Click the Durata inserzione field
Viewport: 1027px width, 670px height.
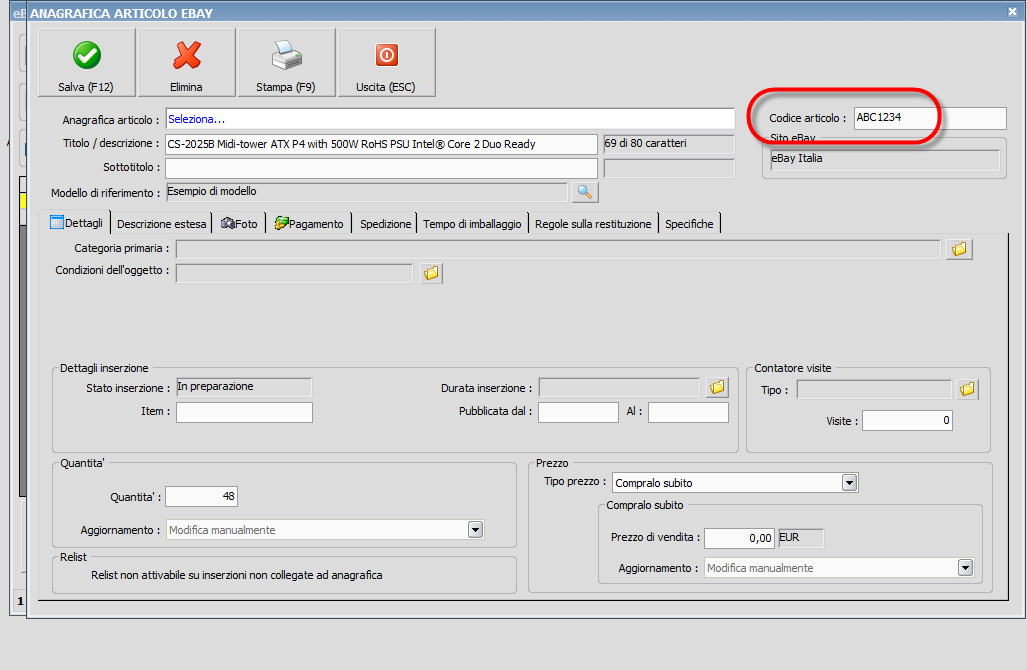pos(619,387)
